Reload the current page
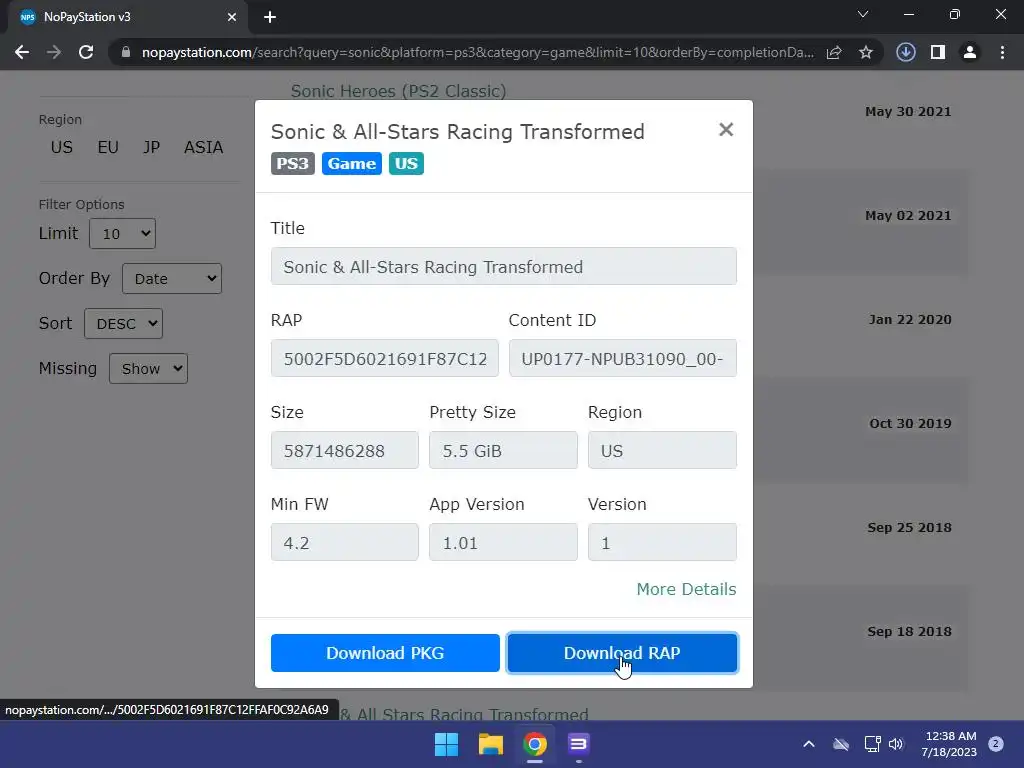Viewport: 1024px width, 768px height. pyautogui.click(x=86, y=52)
